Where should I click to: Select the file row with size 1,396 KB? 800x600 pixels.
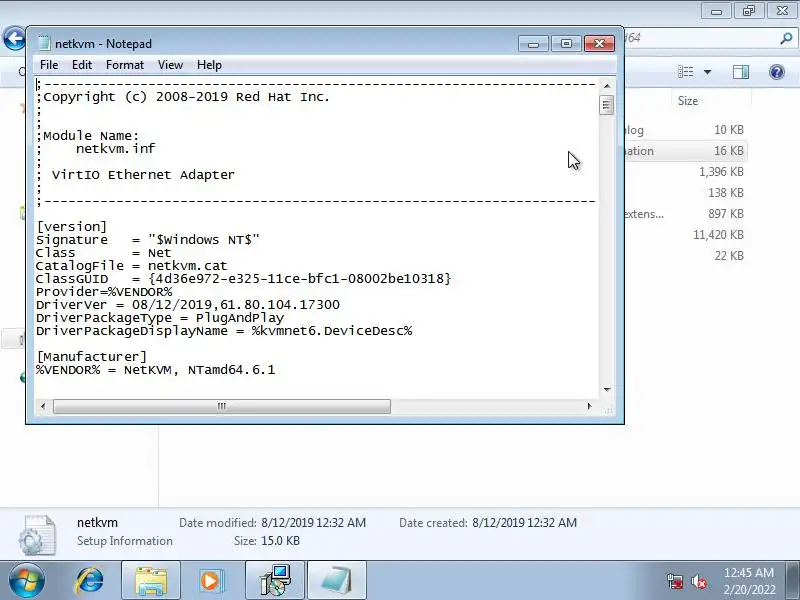click(x=685, y=172)
